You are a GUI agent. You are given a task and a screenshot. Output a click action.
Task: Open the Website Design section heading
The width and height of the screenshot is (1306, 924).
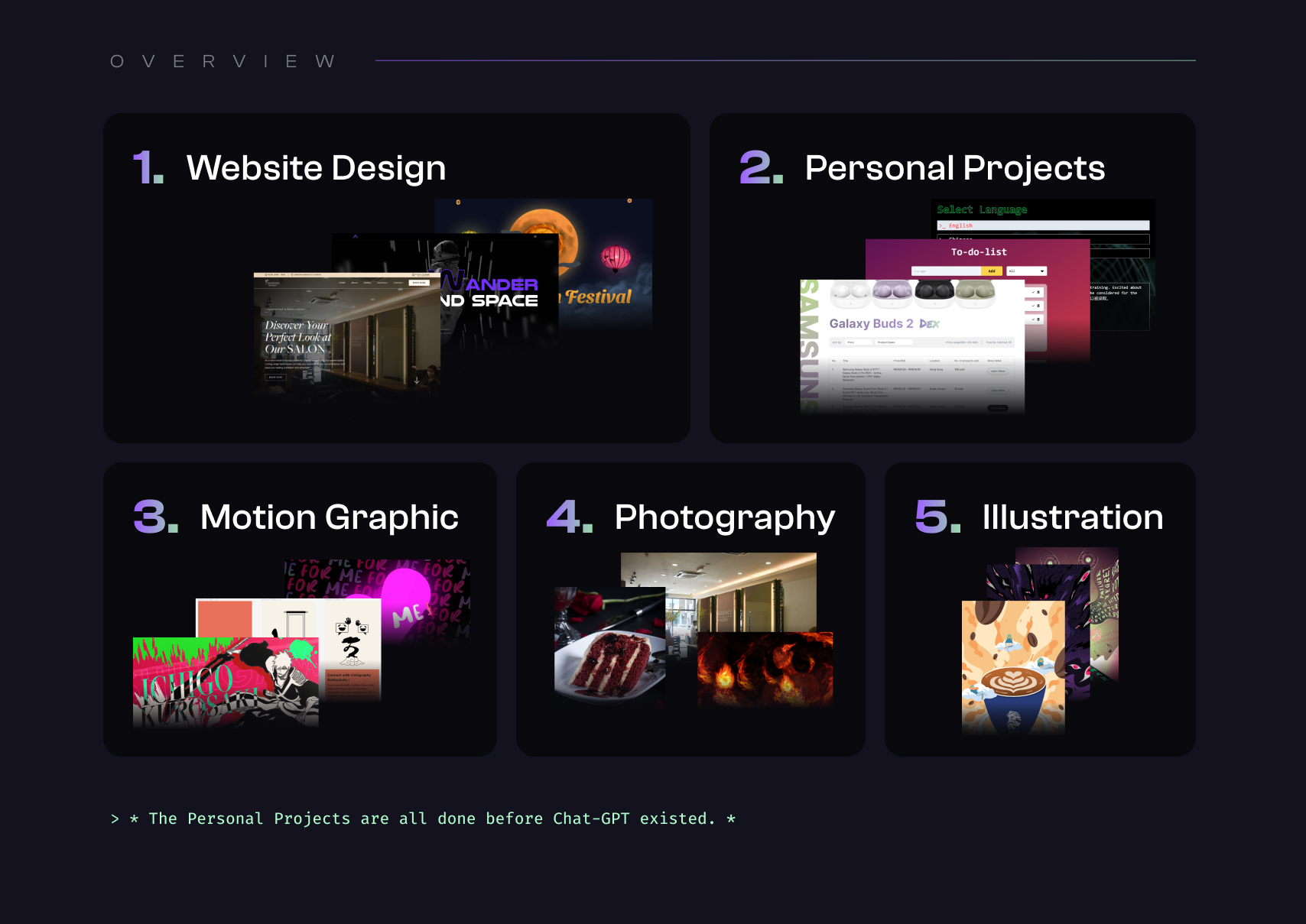(316, 168)
